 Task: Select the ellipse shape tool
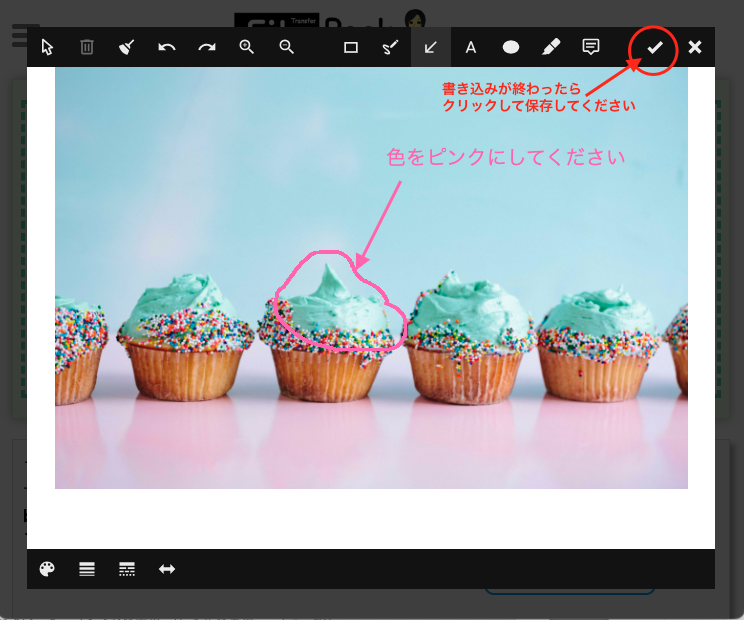[511, 47]
